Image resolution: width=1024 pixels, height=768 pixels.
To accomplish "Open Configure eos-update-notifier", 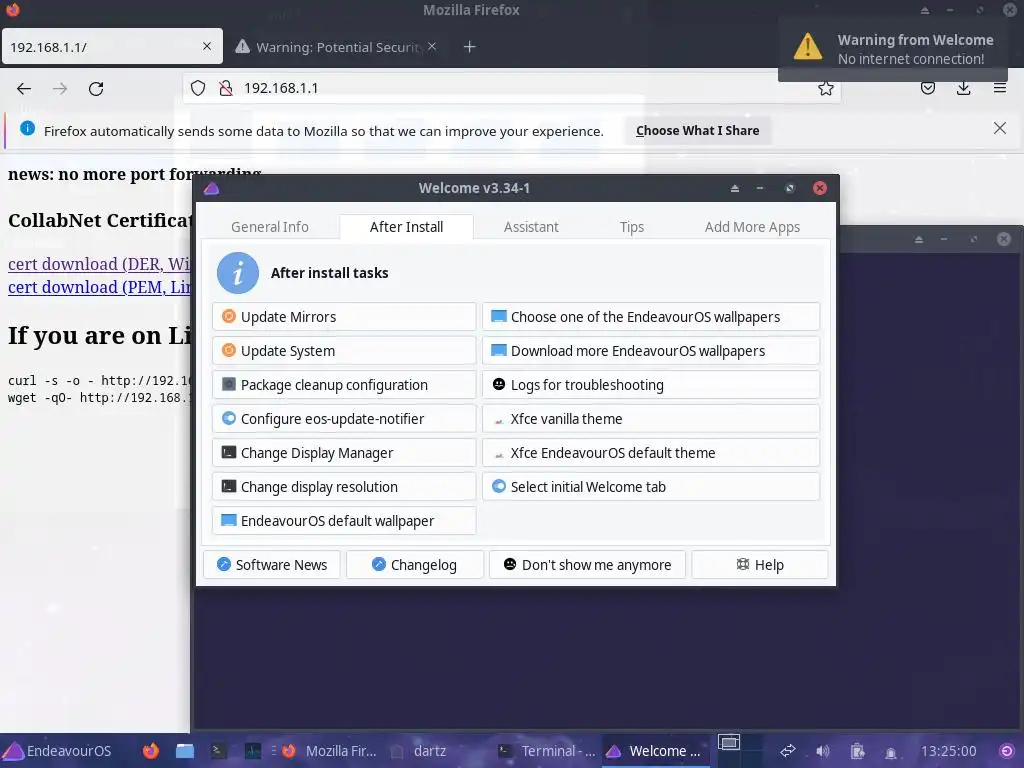I will (344, 419).
